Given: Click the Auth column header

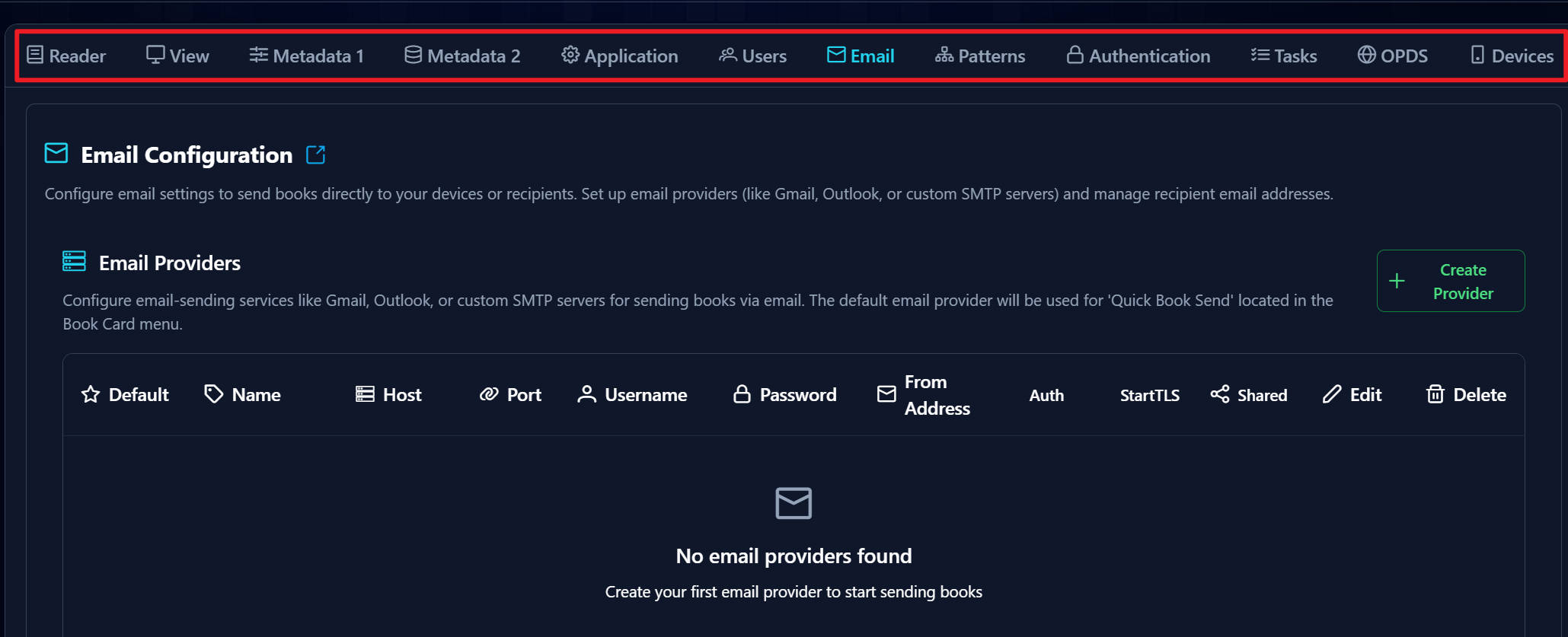Looking at the screenshot, I should point(1046,395).
